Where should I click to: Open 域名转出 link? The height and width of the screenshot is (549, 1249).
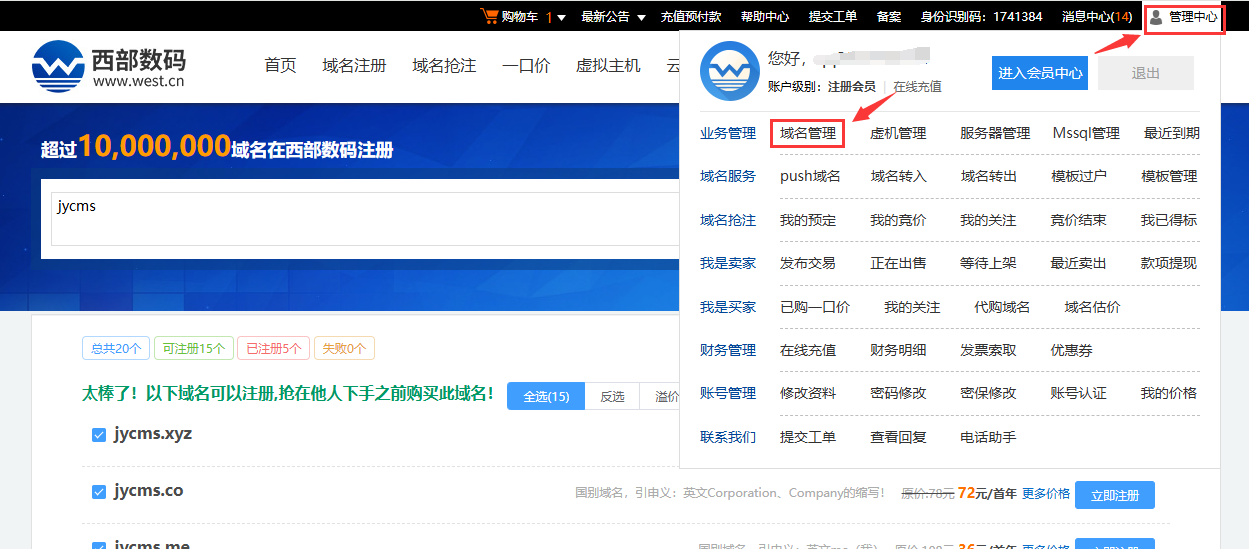[x=988, y=176]
